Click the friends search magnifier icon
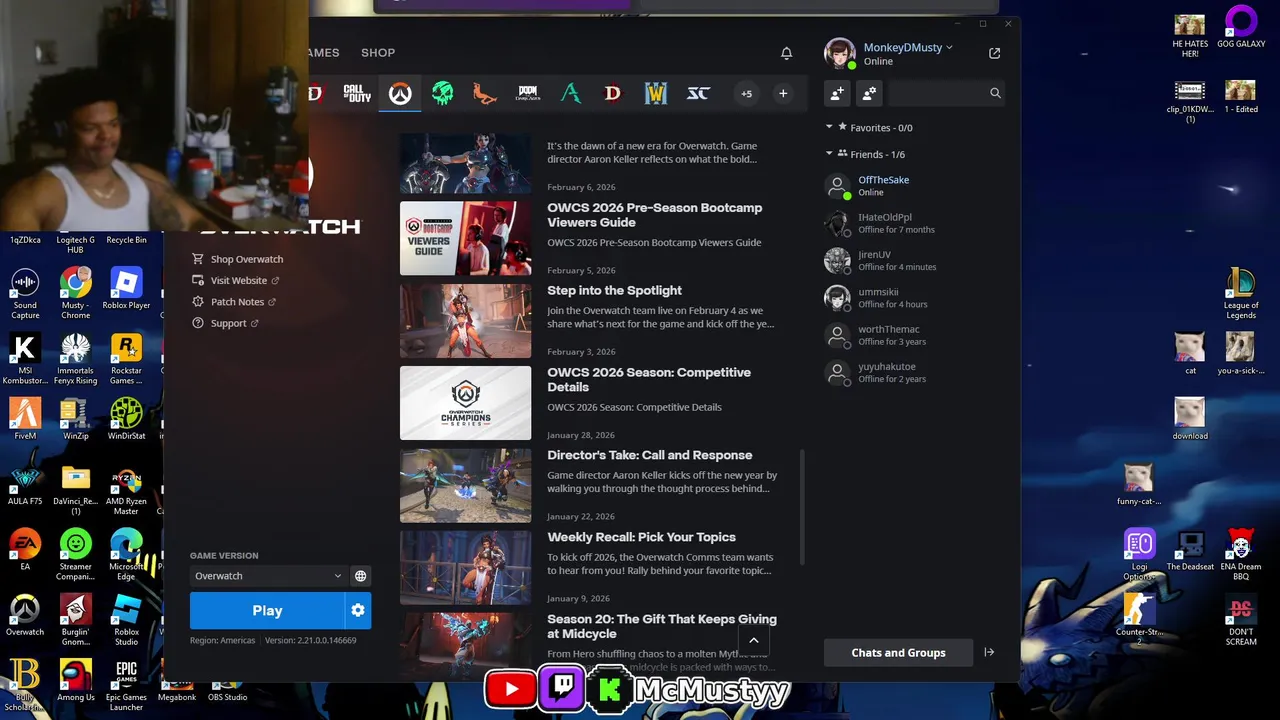1280x720 pixels. [995, 93]
